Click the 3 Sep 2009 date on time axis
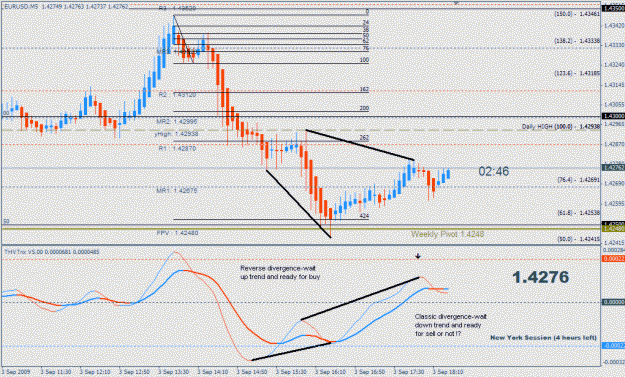The height and width of the screenshot is (377, 625). tap(16, 372)
